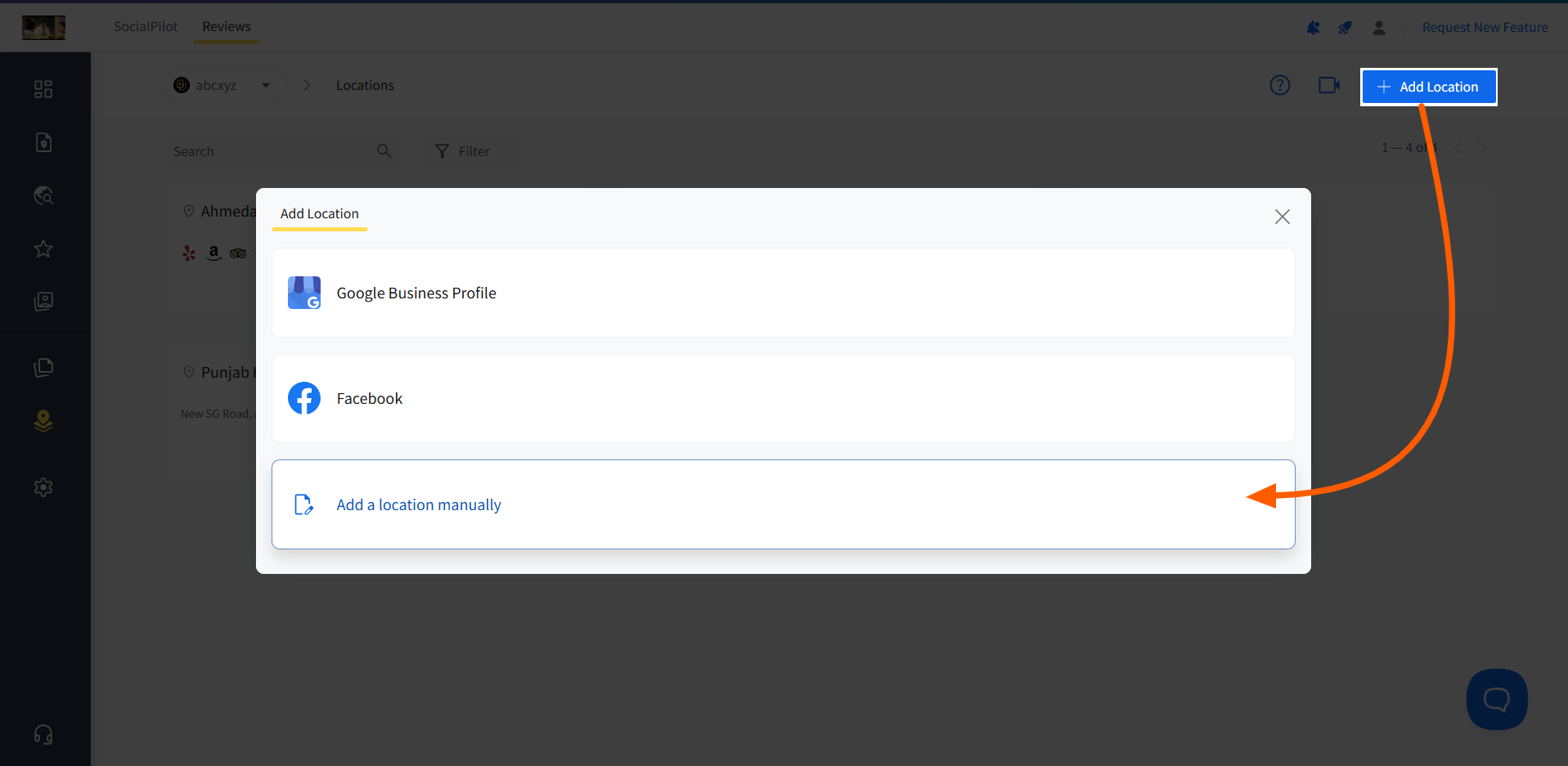Switch to the Reviews tab

[x=227, y=26]
